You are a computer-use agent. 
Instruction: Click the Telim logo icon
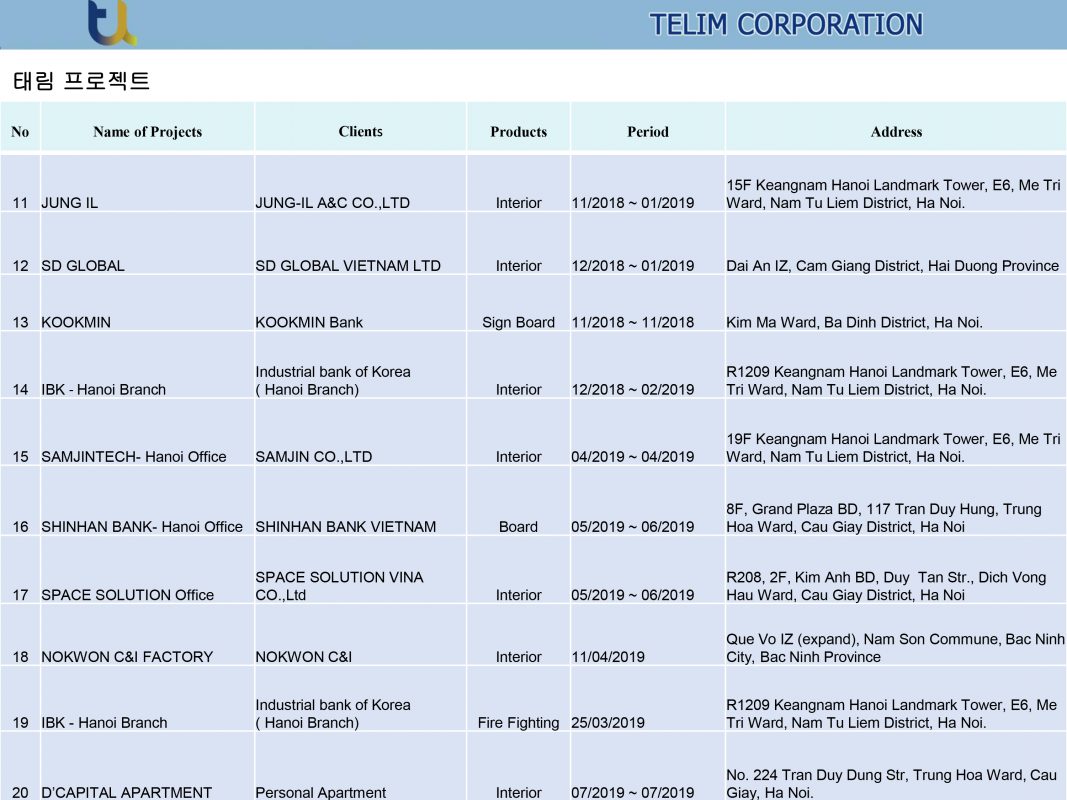(x=111, y=23)
